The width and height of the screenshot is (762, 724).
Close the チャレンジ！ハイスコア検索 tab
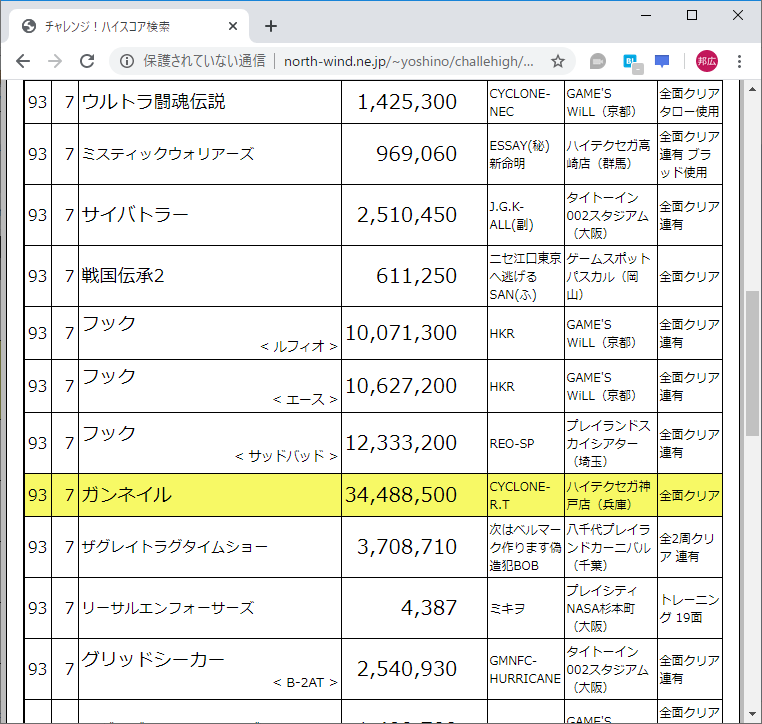233,26
